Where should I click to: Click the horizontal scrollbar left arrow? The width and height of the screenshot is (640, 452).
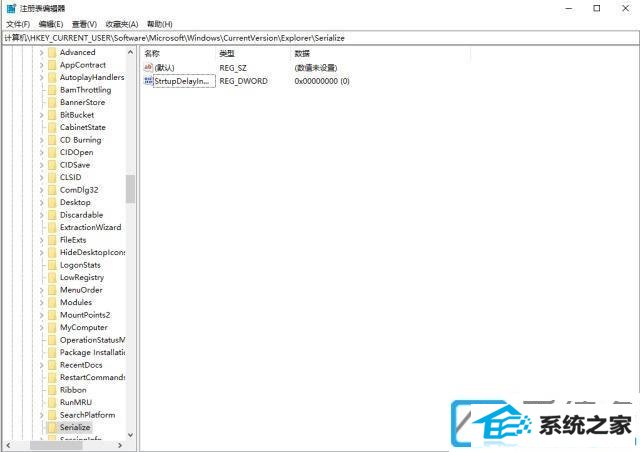click(8, 445)
